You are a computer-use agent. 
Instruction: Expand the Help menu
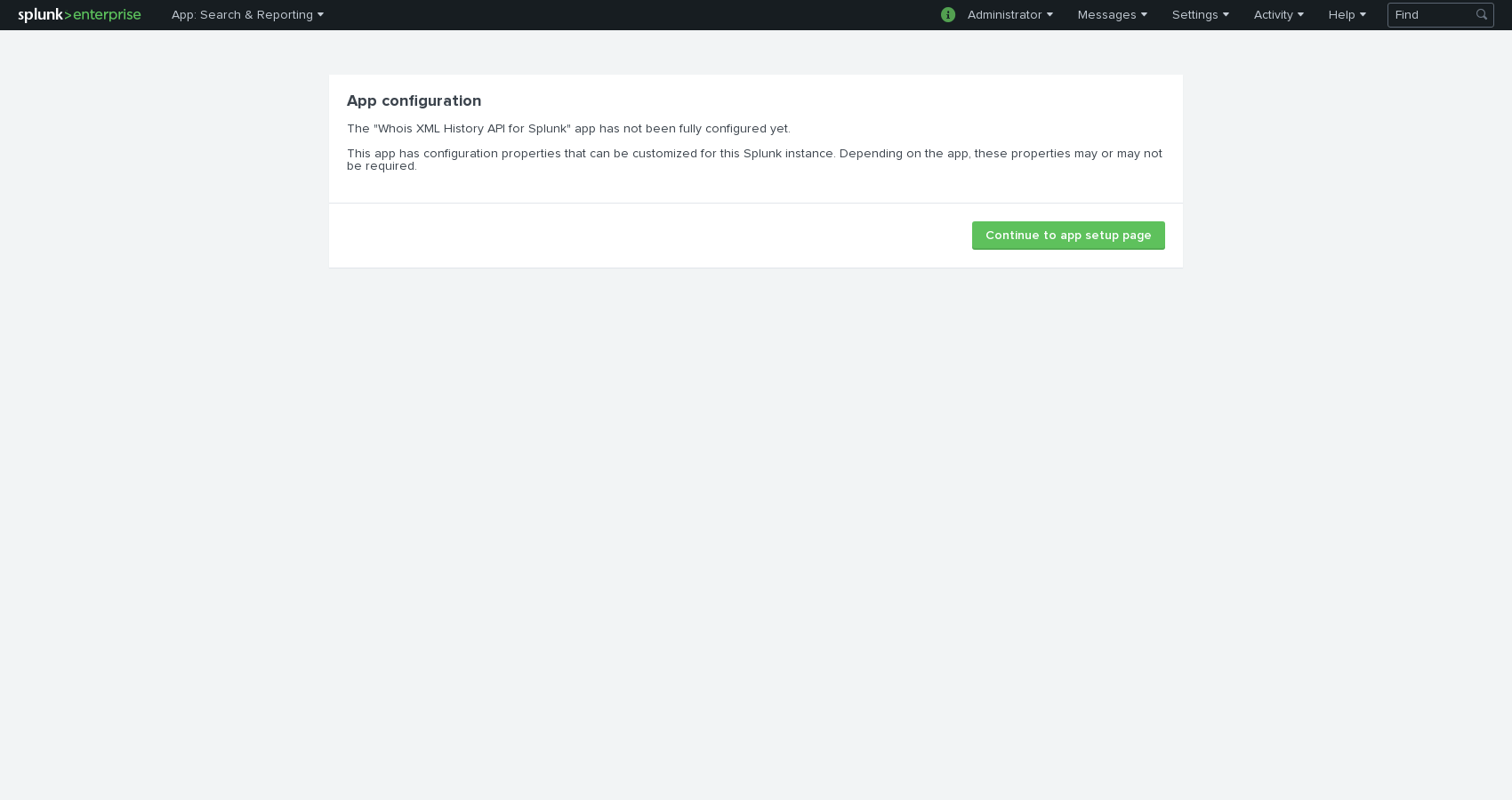1347,15
